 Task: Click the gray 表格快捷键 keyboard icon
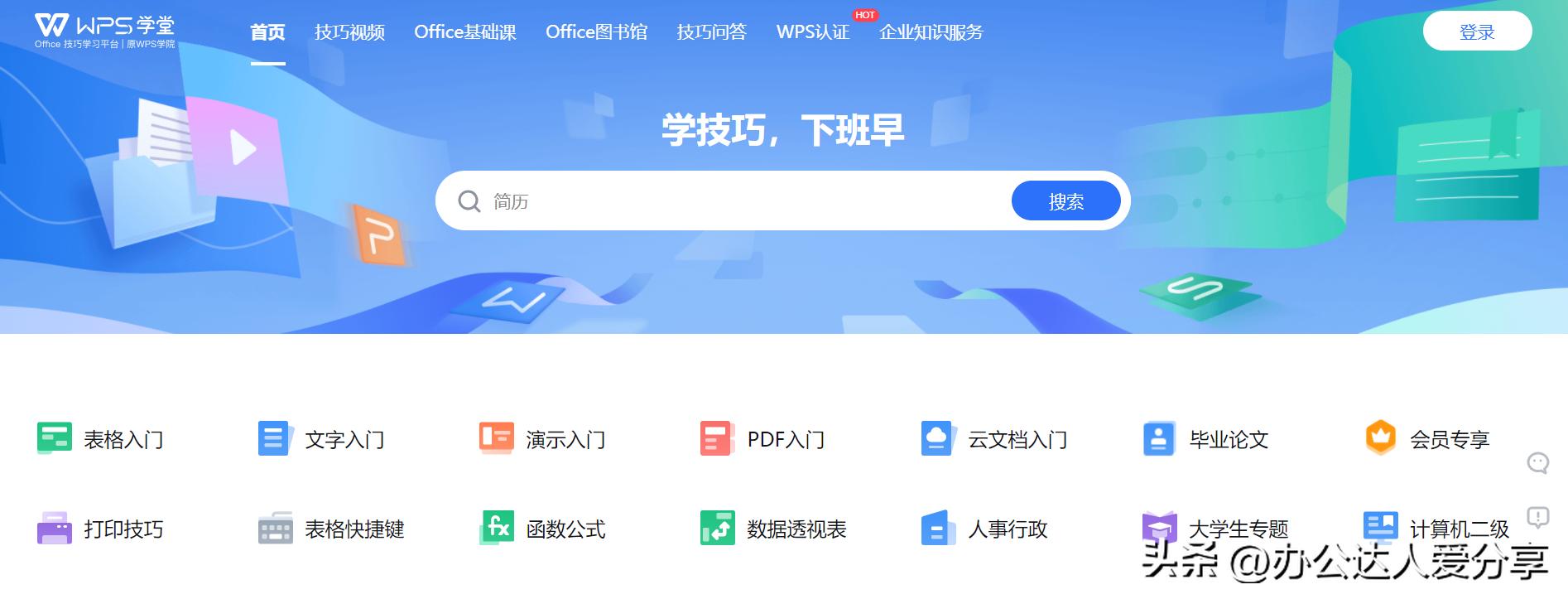click(276, 528)
